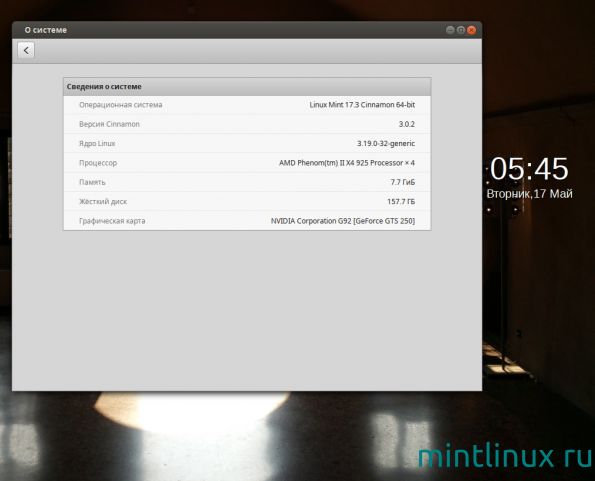The height and width of the screenshot is (481, 595).
Task: Select the 157.7 ГБ disk value
Action: coord(401,201)
